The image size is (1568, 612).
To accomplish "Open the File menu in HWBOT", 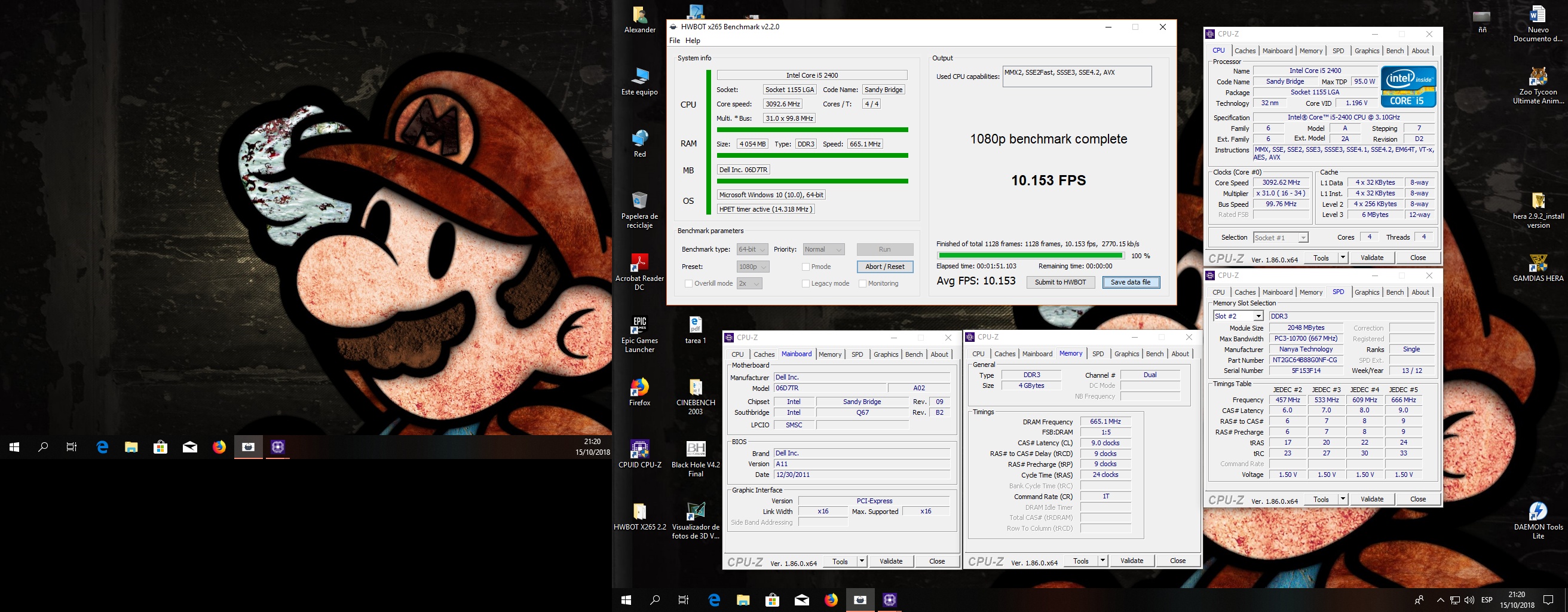I will pyautogui.click(x=675, y=41).
